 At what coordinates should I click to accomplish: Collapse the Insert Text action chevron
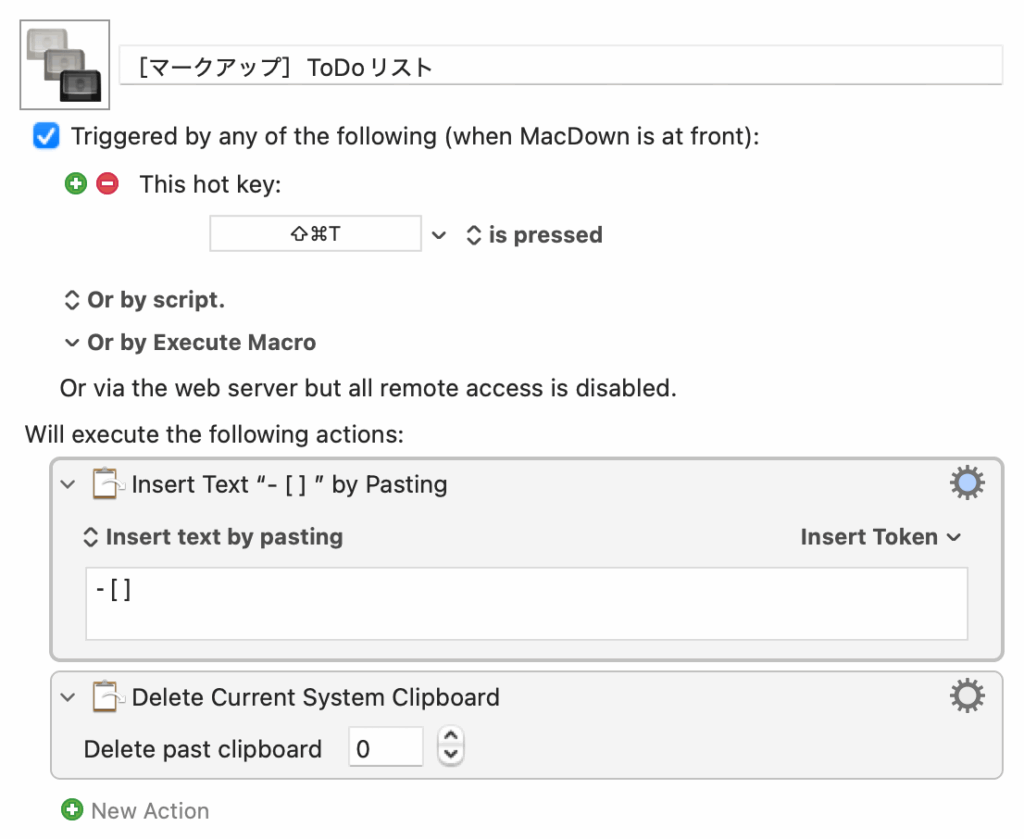[68, 484]
